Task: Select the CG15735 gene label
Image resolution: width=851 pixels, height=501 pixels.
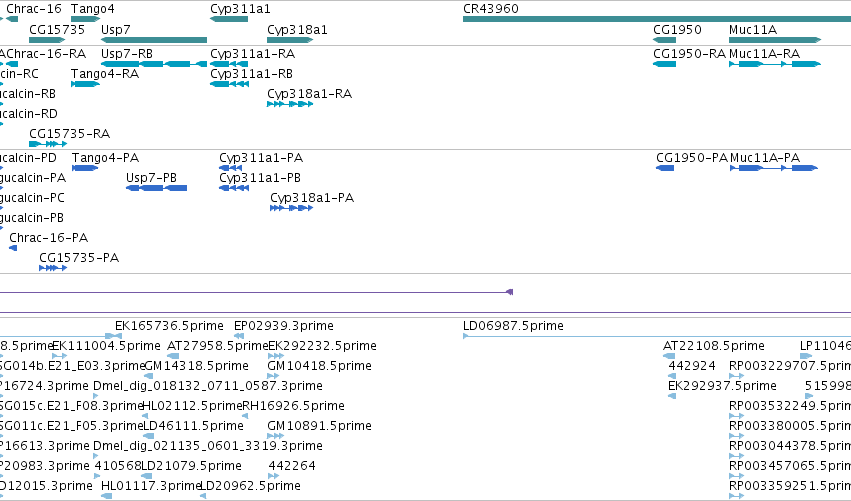Action: coord(57,29)
